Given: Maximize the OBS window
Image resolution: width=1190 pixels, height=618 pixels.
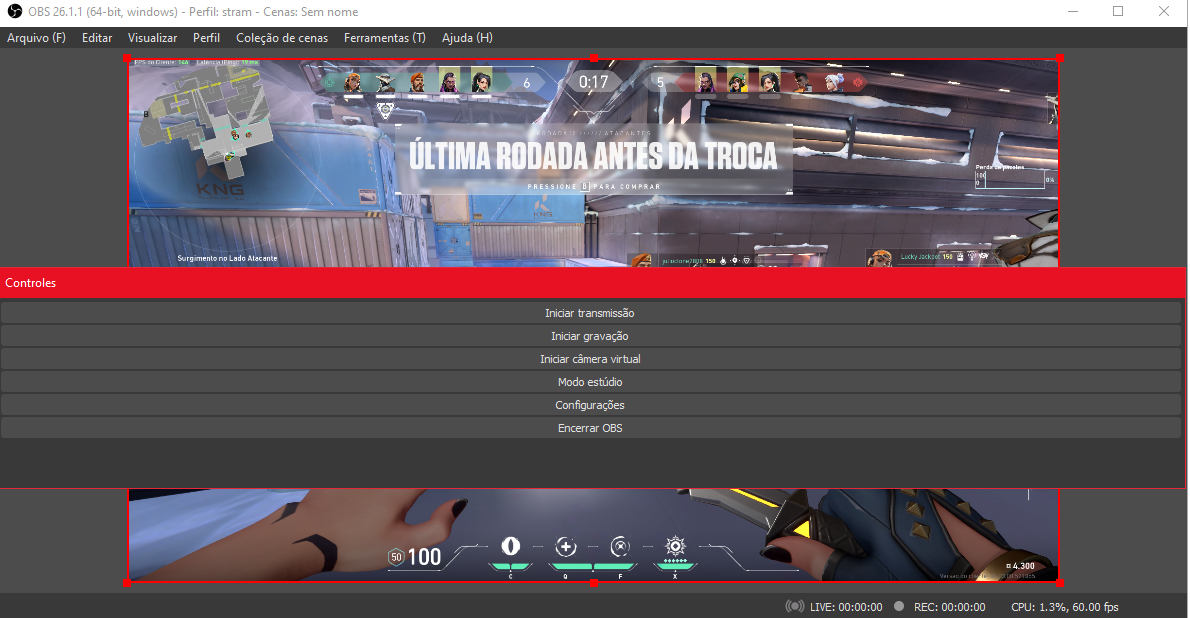Looking at the screenshot, I should point(1118,11).
